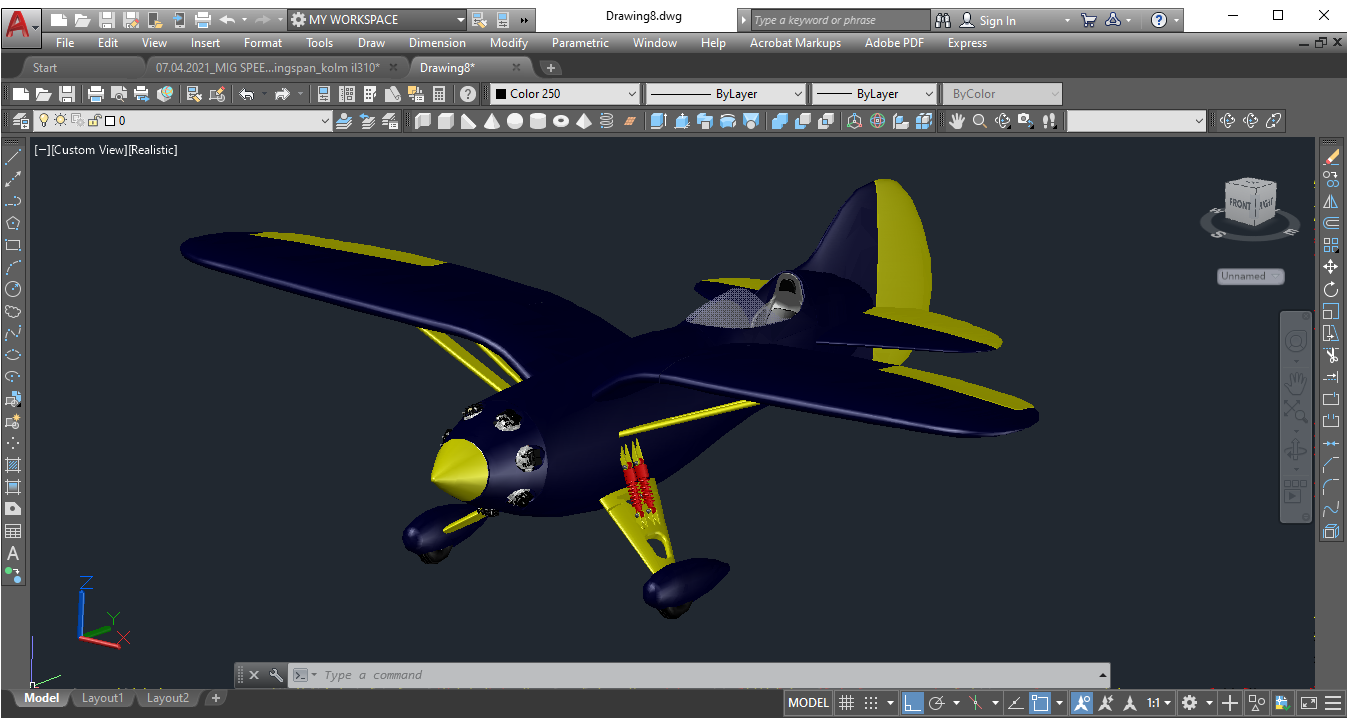Toggle layer 0 lock icon
Screen dimensions: 1348x719
pyautogui.click(x=94, y=121)
